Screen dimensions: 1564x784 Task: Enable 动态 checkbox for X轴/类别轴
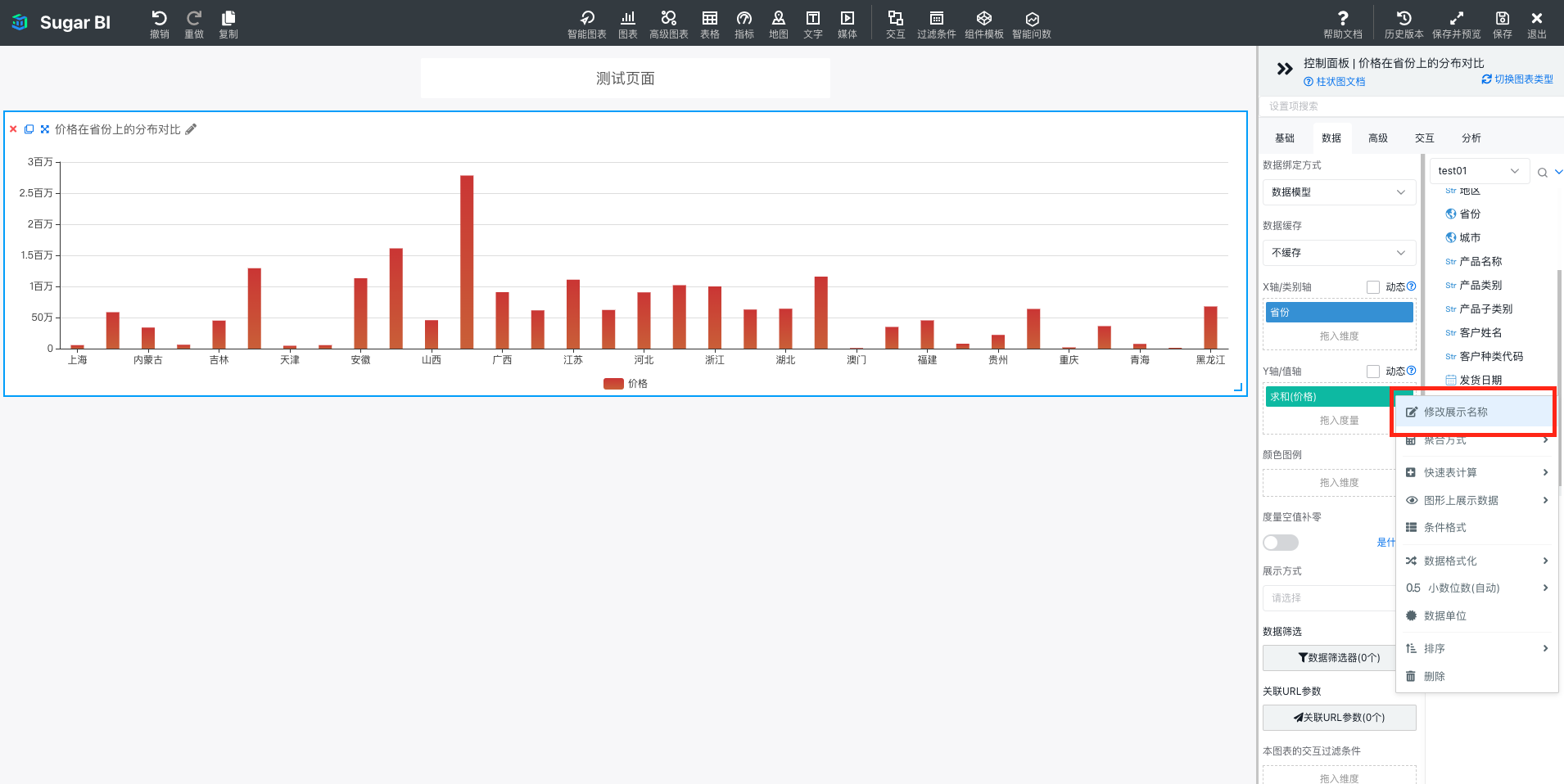pyautogui.click(x=1373, y=287)
